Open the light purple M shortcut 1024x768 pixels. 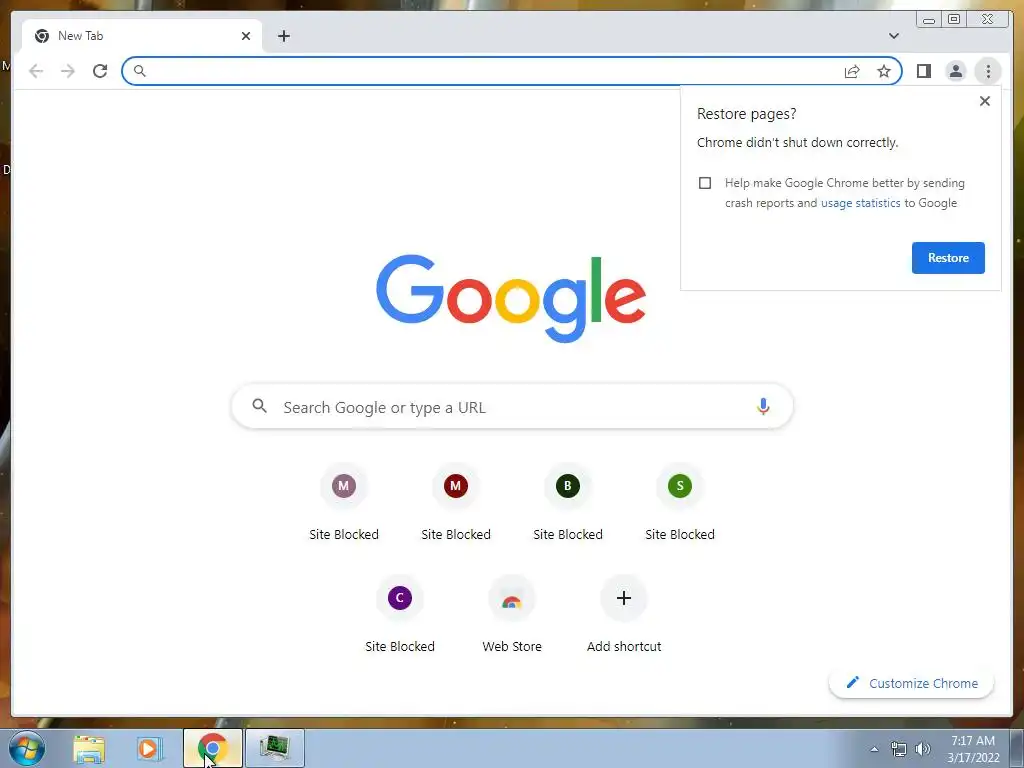point(344,485)
